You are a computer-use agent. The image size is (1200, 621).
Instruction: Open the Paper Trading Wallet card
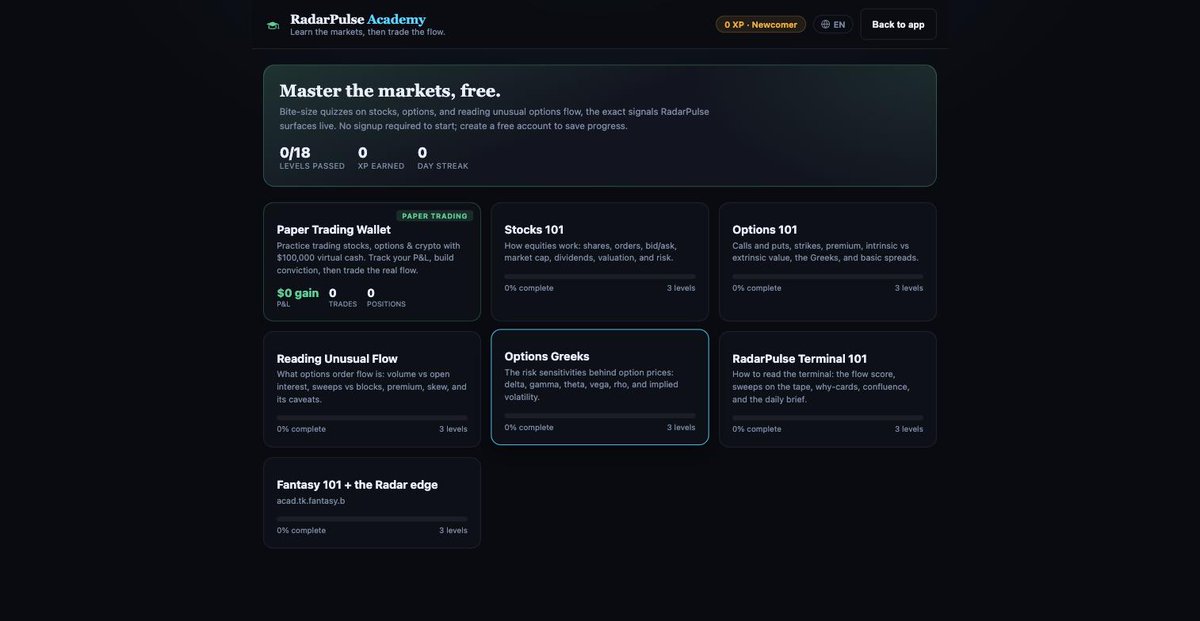click(372, 262)
